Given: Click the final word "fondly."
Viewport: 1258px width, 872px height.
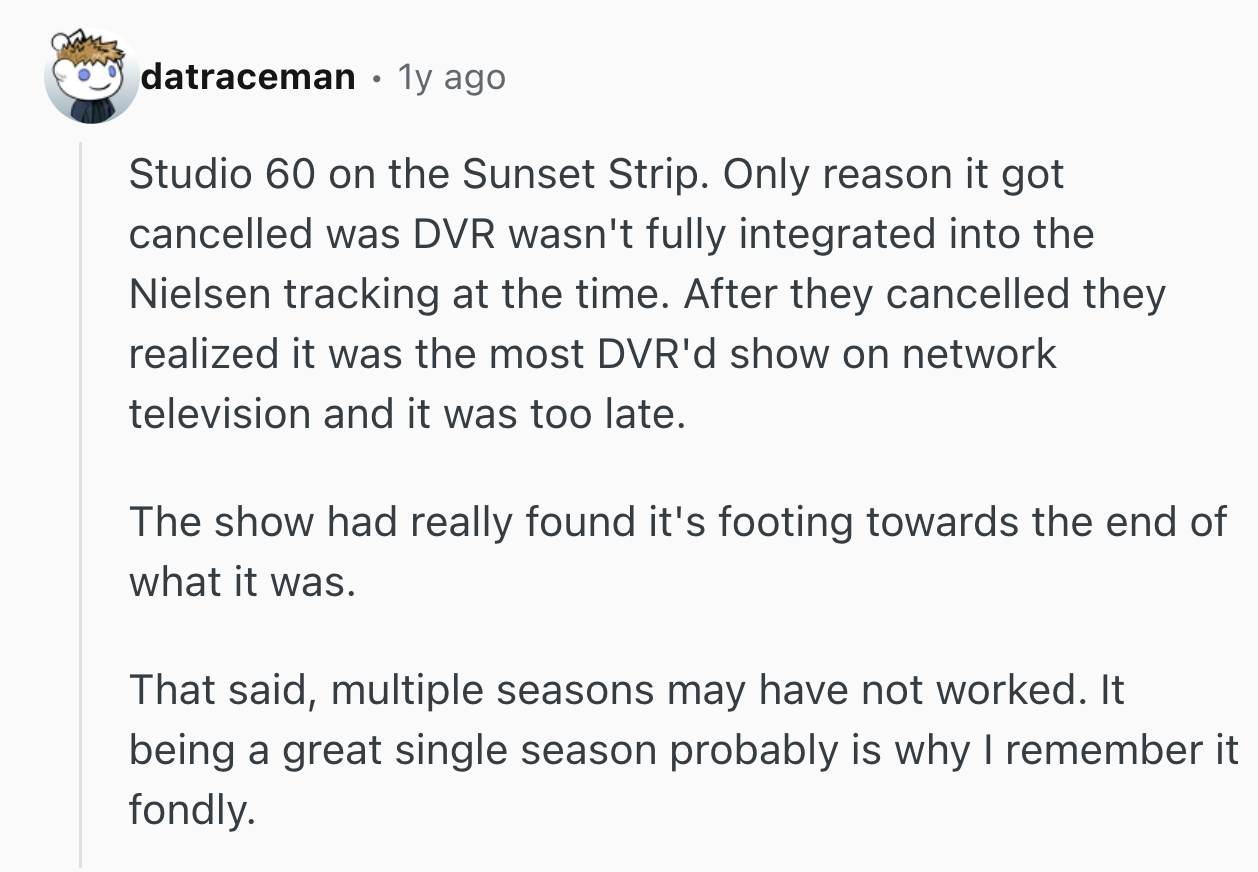Looking at the screenshot, I should coord(187,810).
